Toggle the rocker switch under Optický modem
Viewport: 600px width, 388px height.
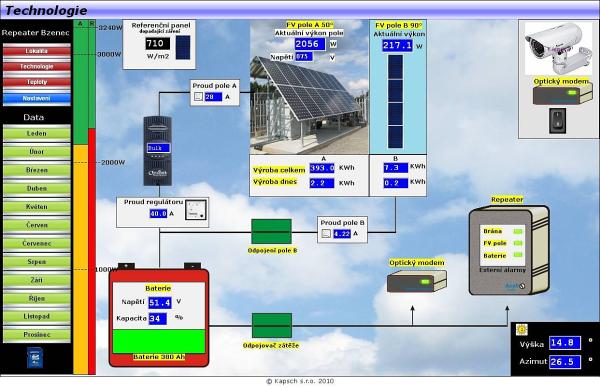[558, 121]
